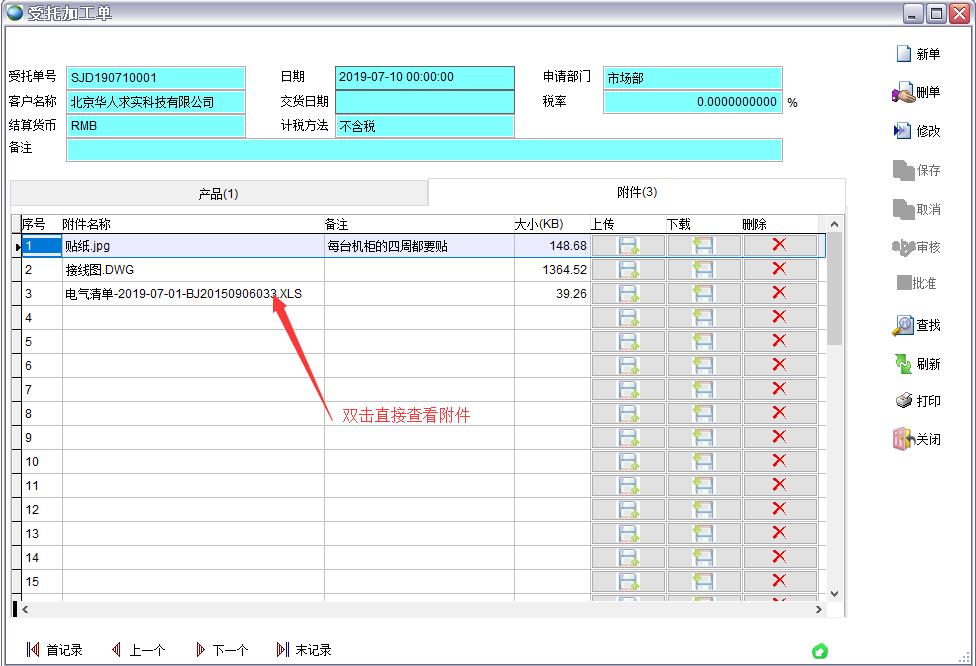
Task: Click the 关闭 close form icon
Action: (x=916, y=438)
